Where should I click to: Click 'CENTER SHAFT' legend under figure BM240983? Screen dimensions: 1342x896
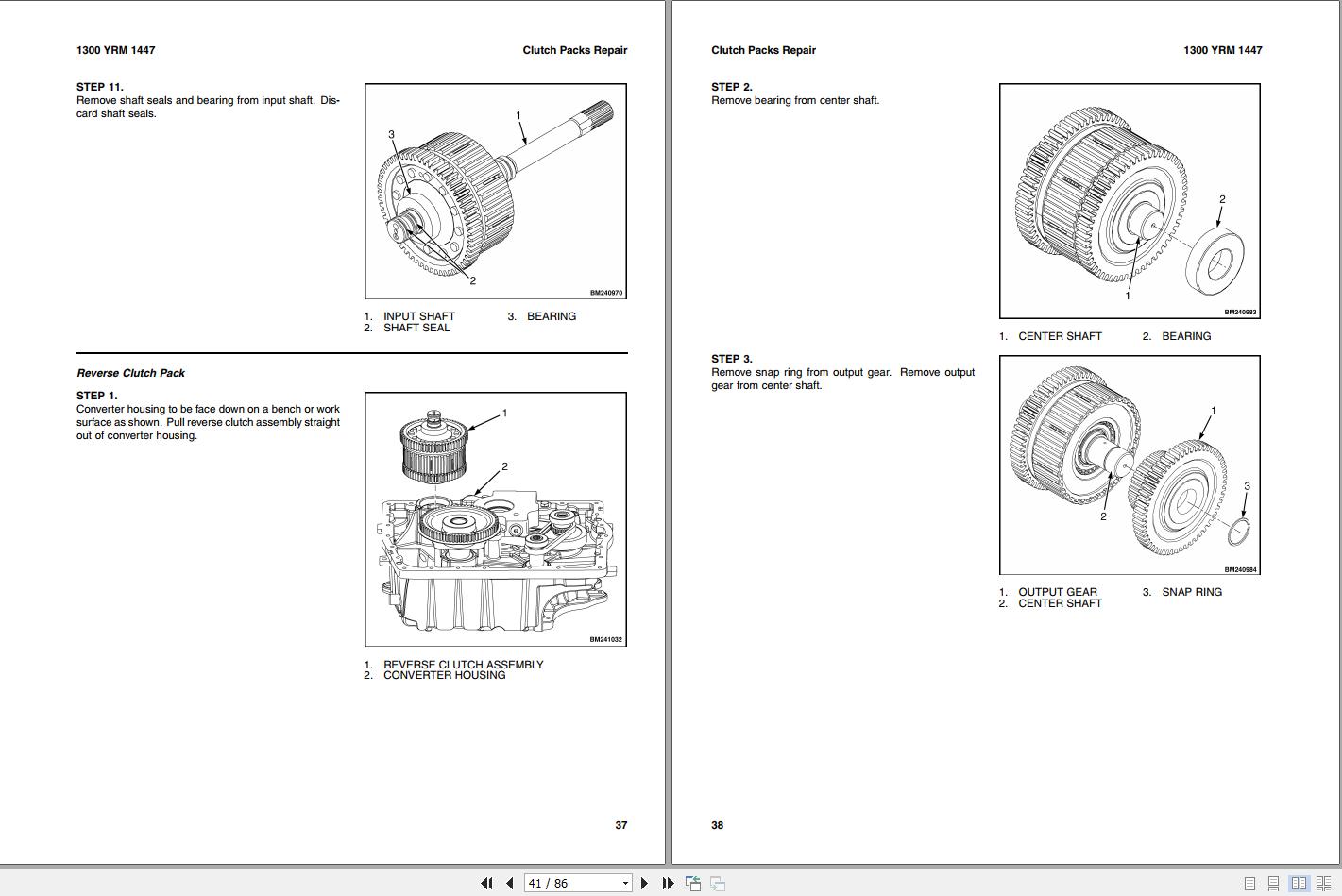point(1060,336)
